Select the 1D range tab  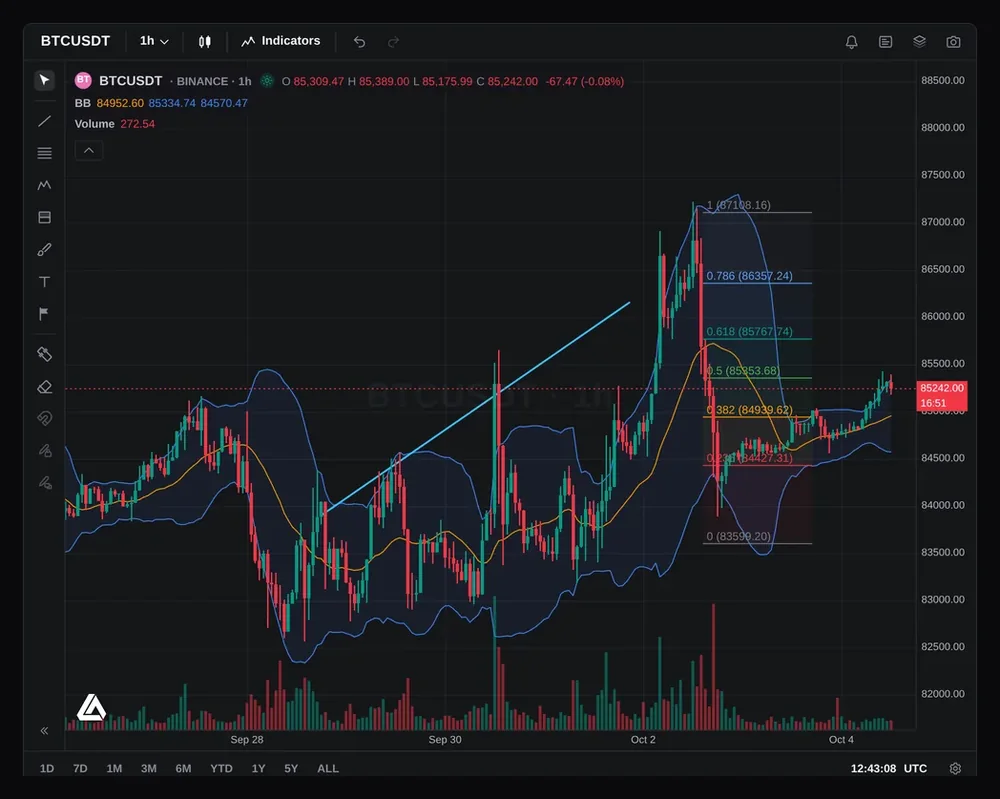point(47,768)
